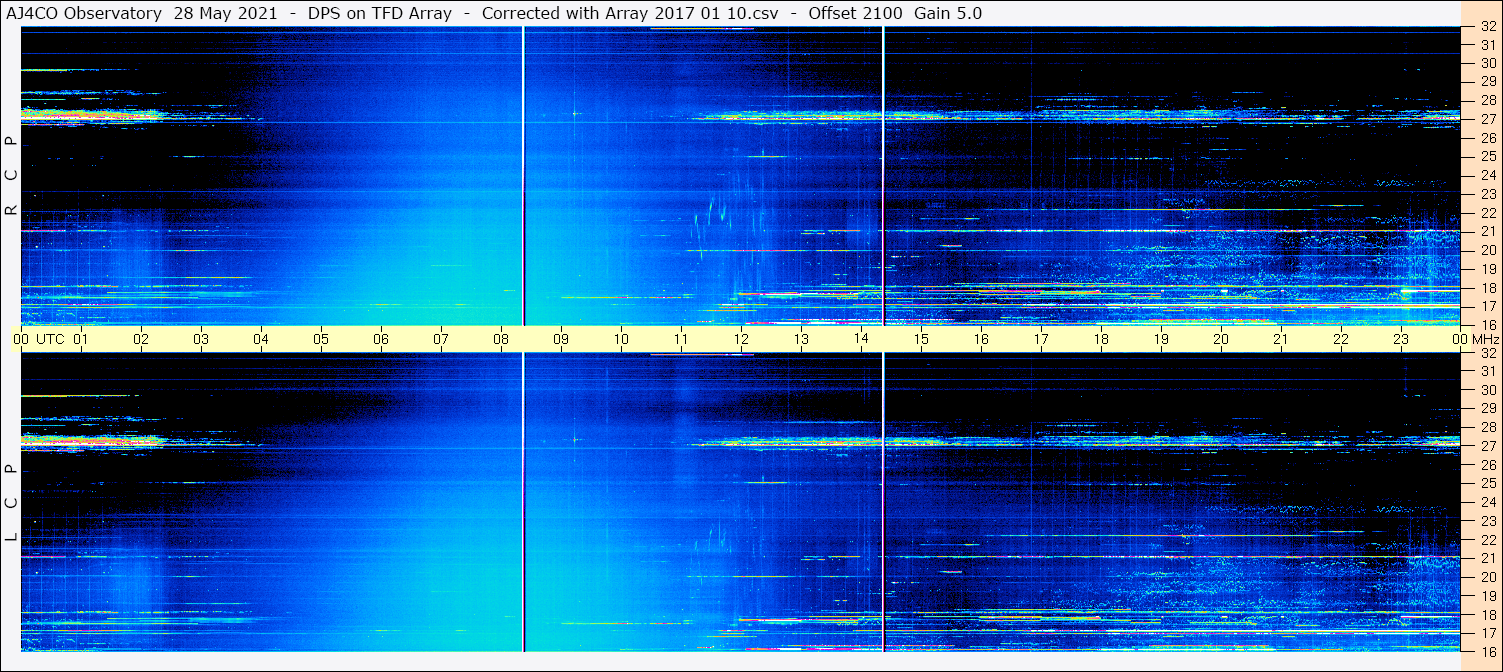Click the 23 hour label on time axis

pyautogui.click(x=1401, y=339)
